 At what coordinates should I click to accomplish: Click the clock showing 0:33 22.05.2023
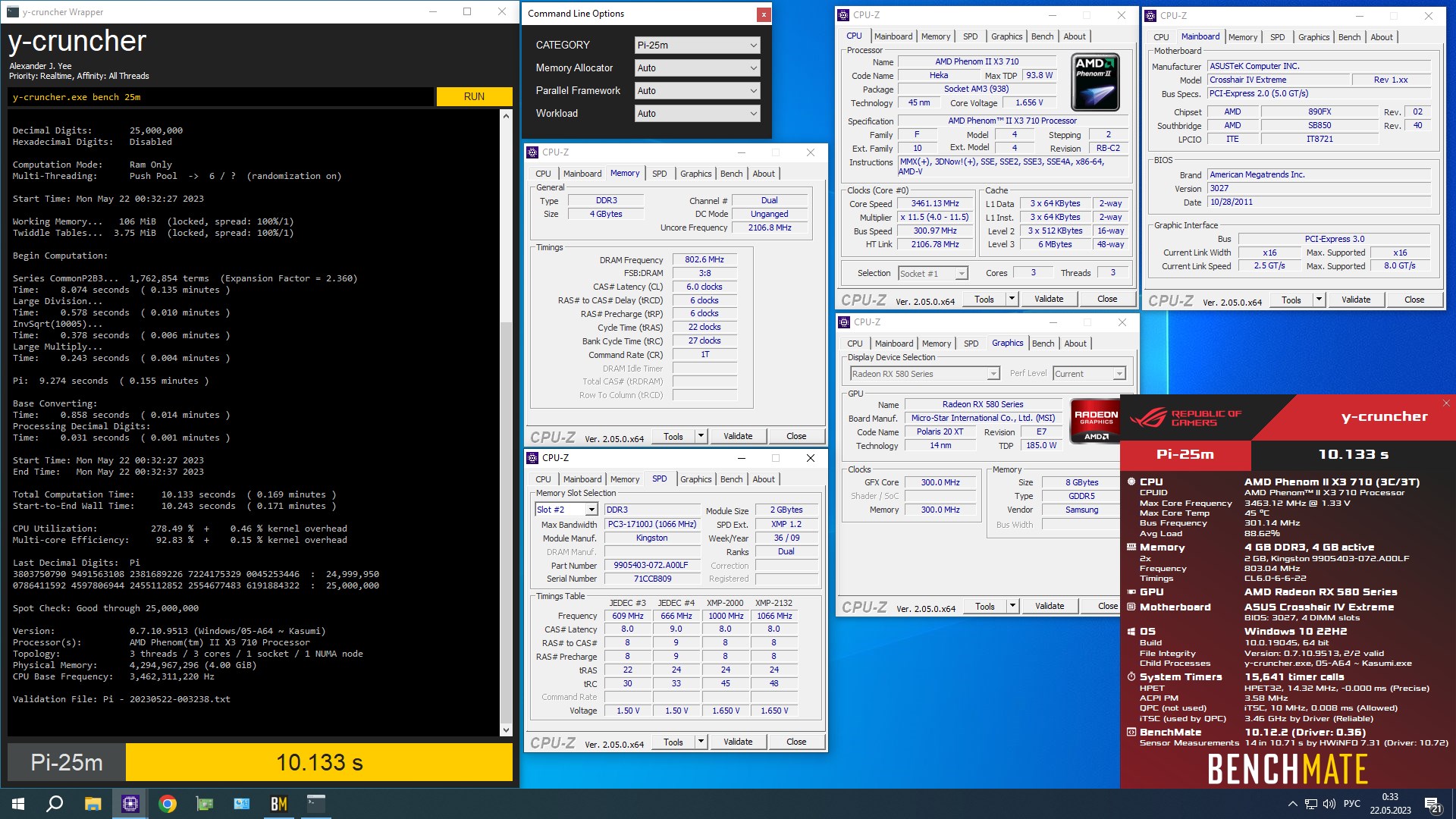coord(1390,804)
